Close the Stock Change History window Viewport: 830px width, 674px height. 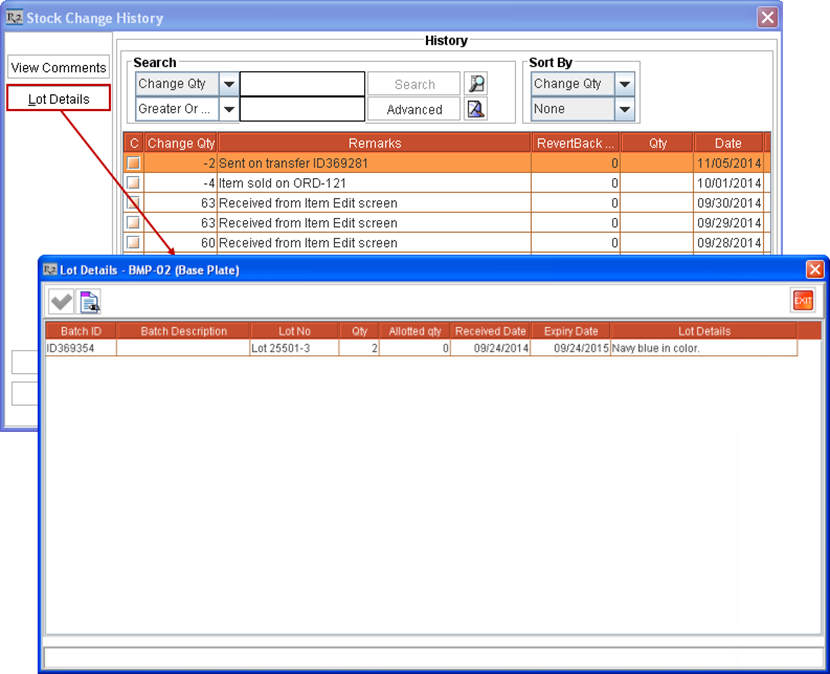[x=767, y=17]
